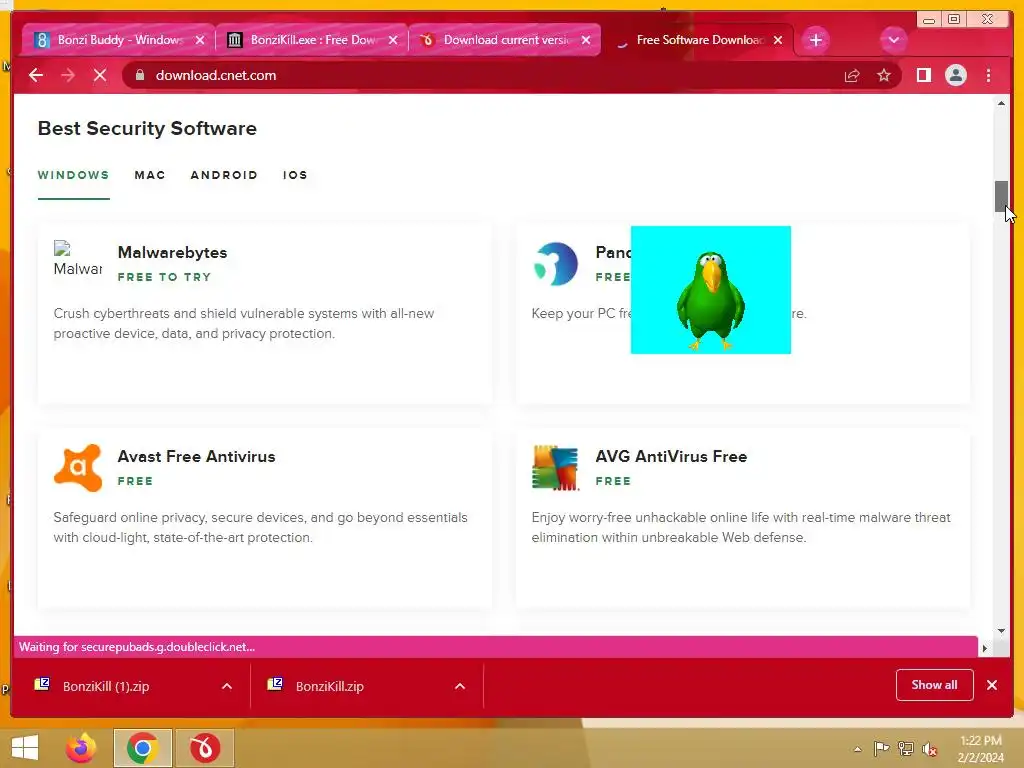Viewport: 1024px width, 768px height.
Task: Share this page using the share icon
Action: (x=852, y=75)
